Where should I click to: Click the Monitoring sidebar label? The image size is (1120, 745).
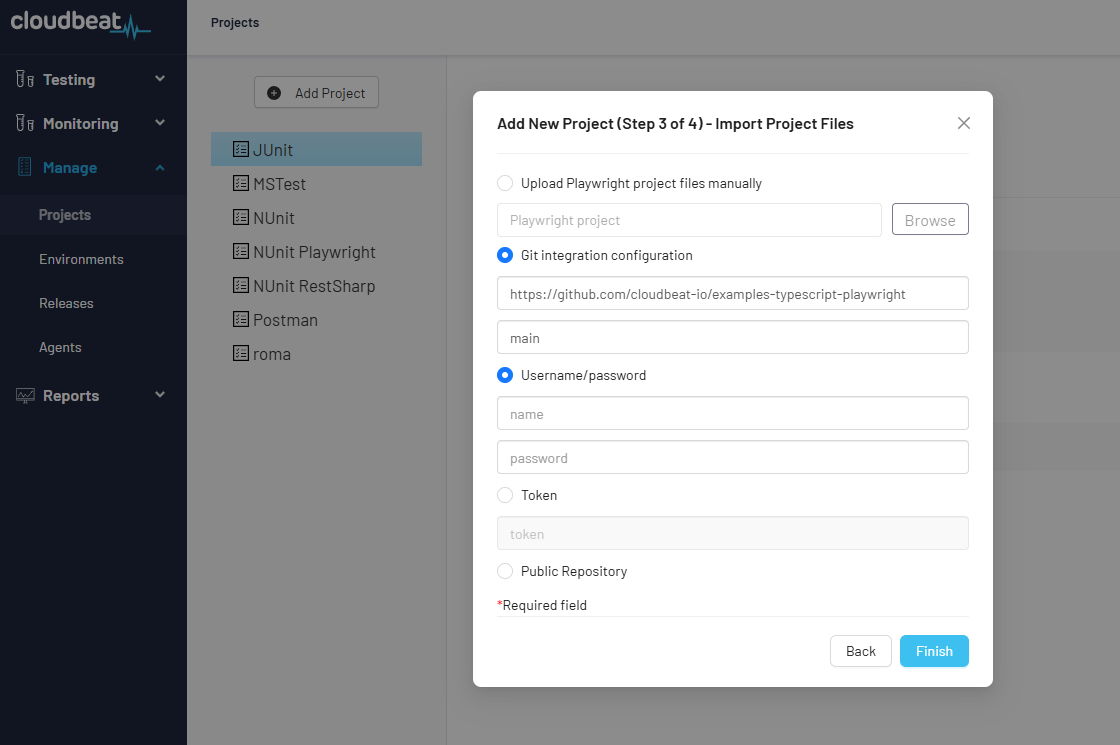click(x=81, y=124)
